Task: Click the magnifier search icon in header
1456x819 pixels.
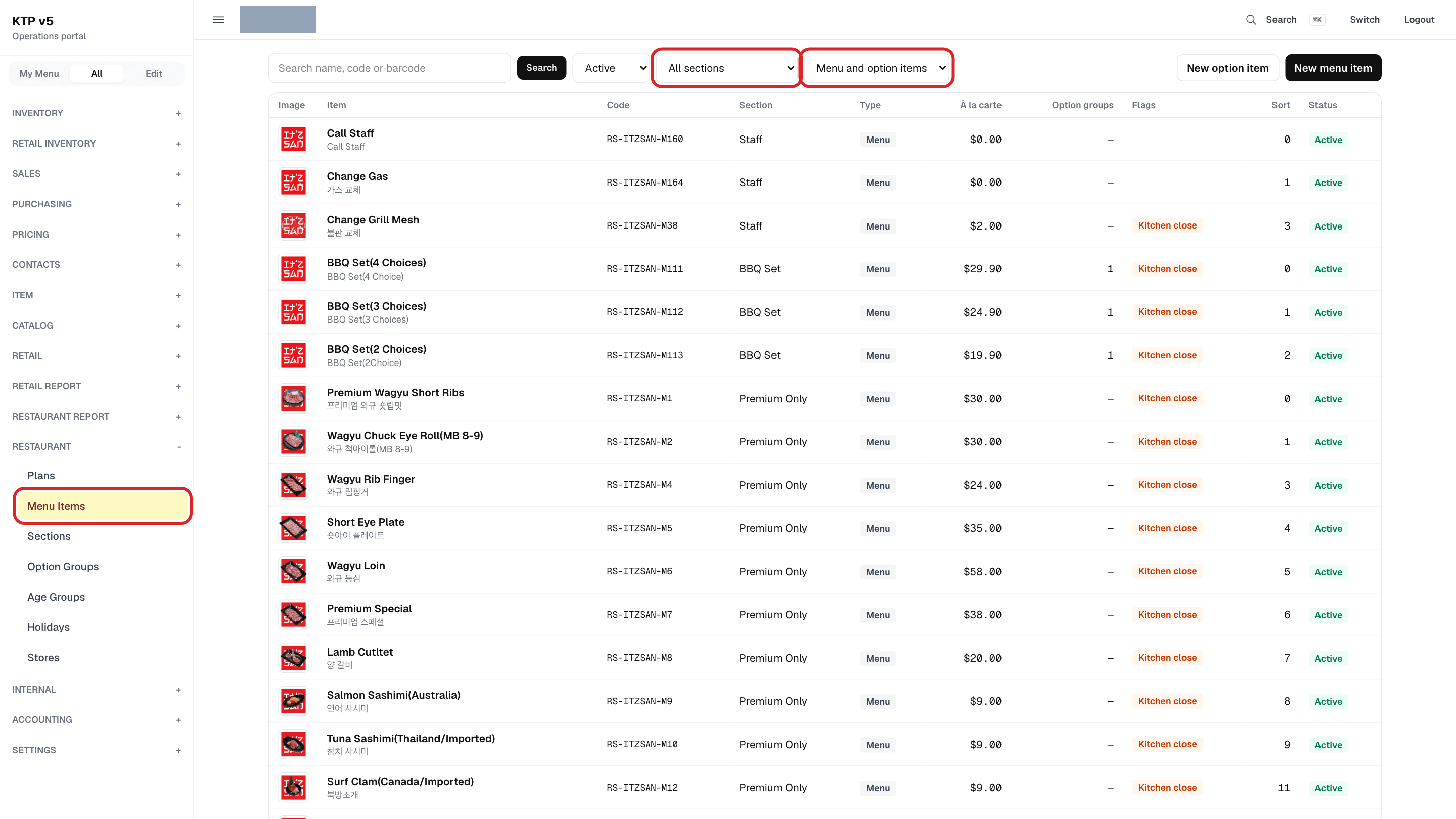Action: [1251, 20]
